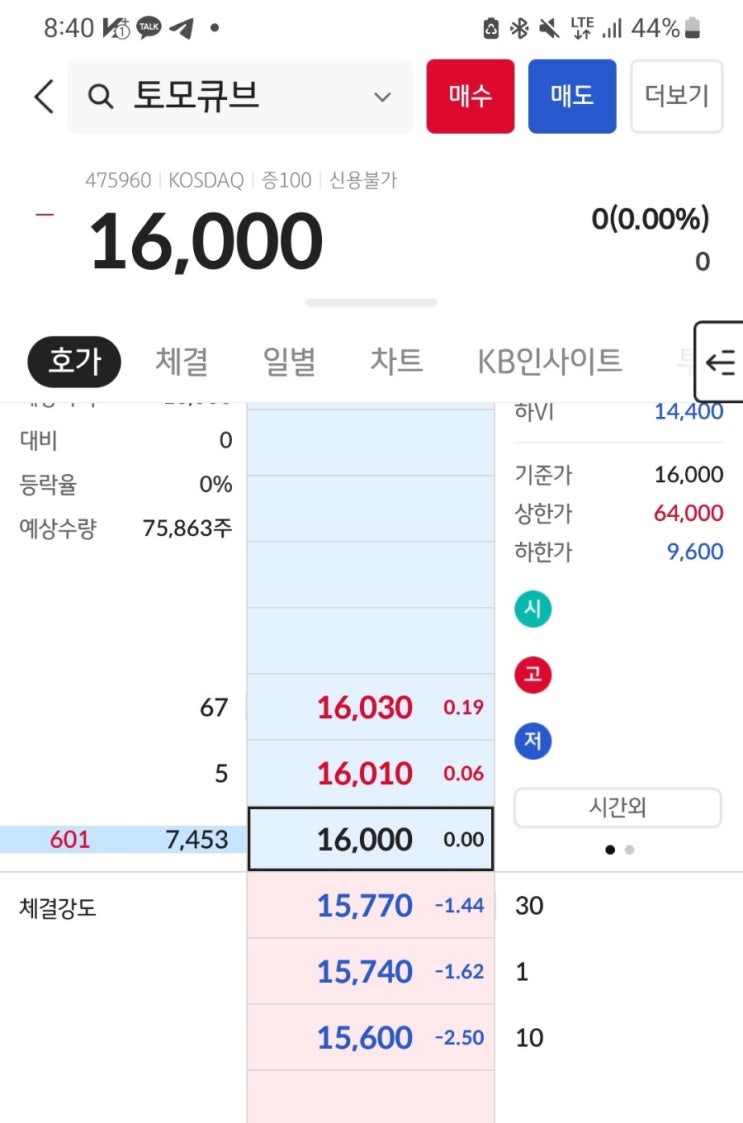Open the KB인사이트 tab
The image size is (743, 1123).
coord(549,361)
